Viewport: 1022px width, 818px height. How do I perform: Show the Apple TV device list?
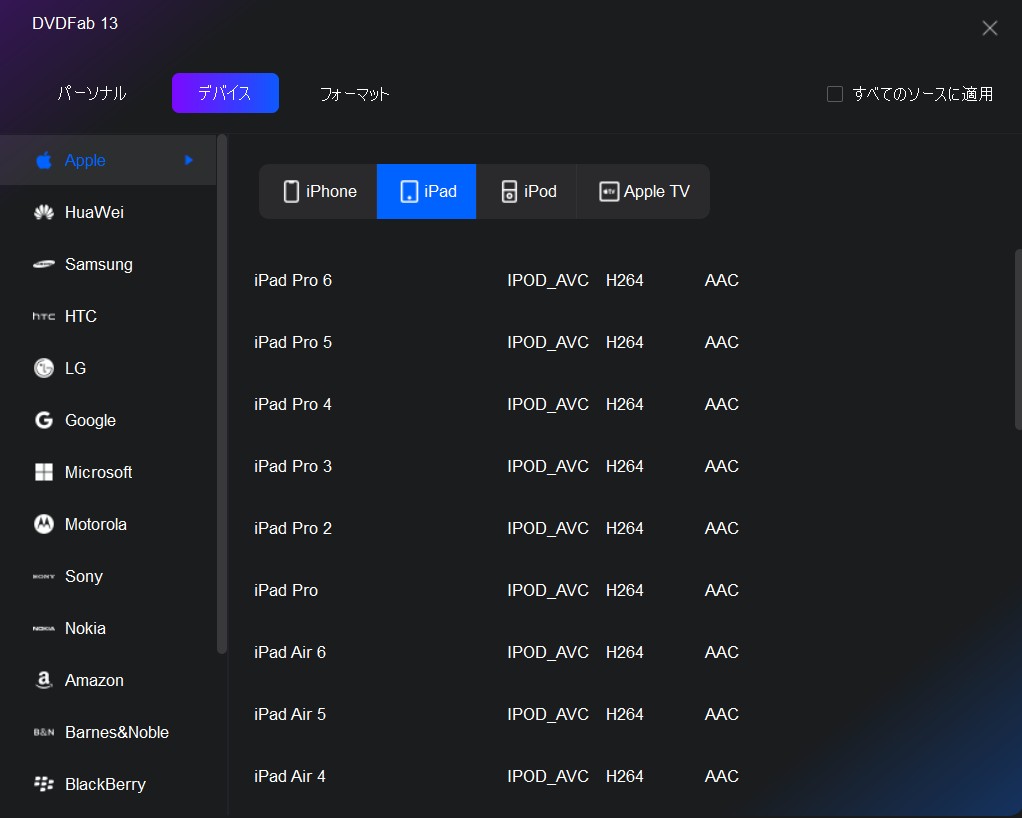pyautogui.click(x=644, y=191)
